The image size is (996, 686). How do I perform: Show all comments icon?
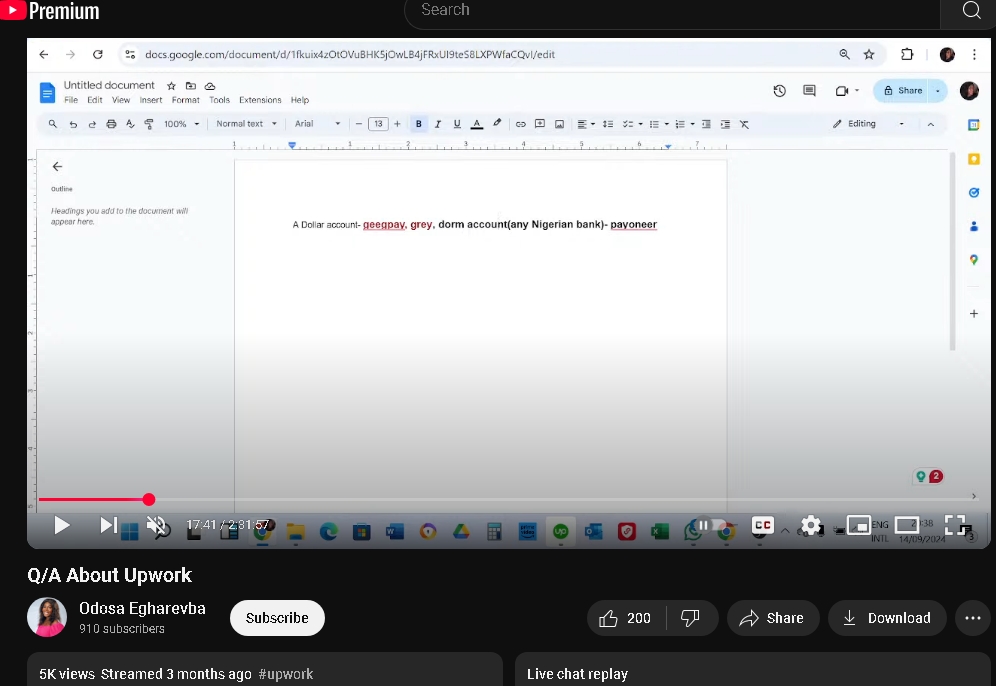click(x=809, y=91)
